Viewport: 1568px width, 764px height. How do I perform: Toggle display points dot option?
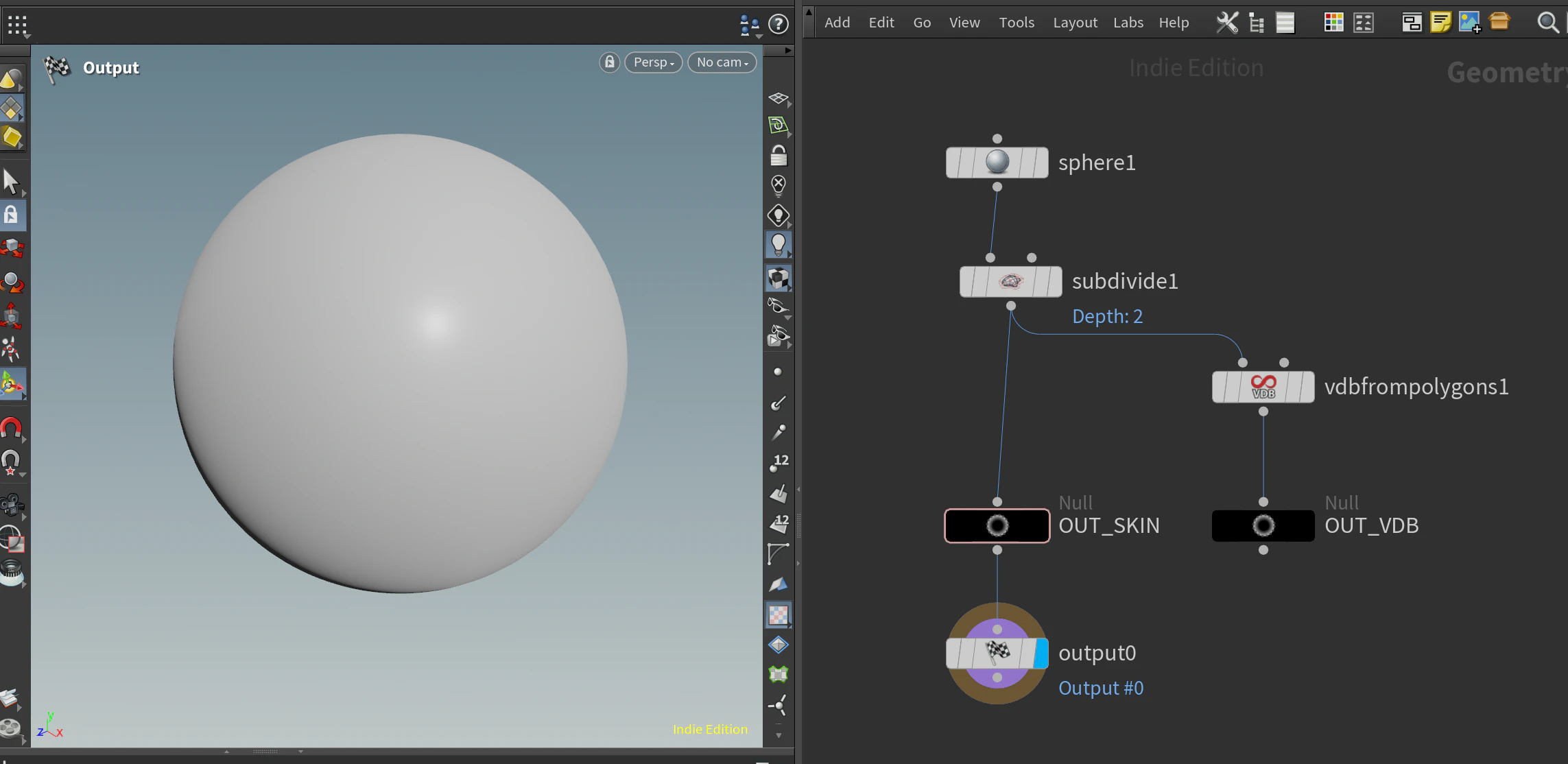777,372
